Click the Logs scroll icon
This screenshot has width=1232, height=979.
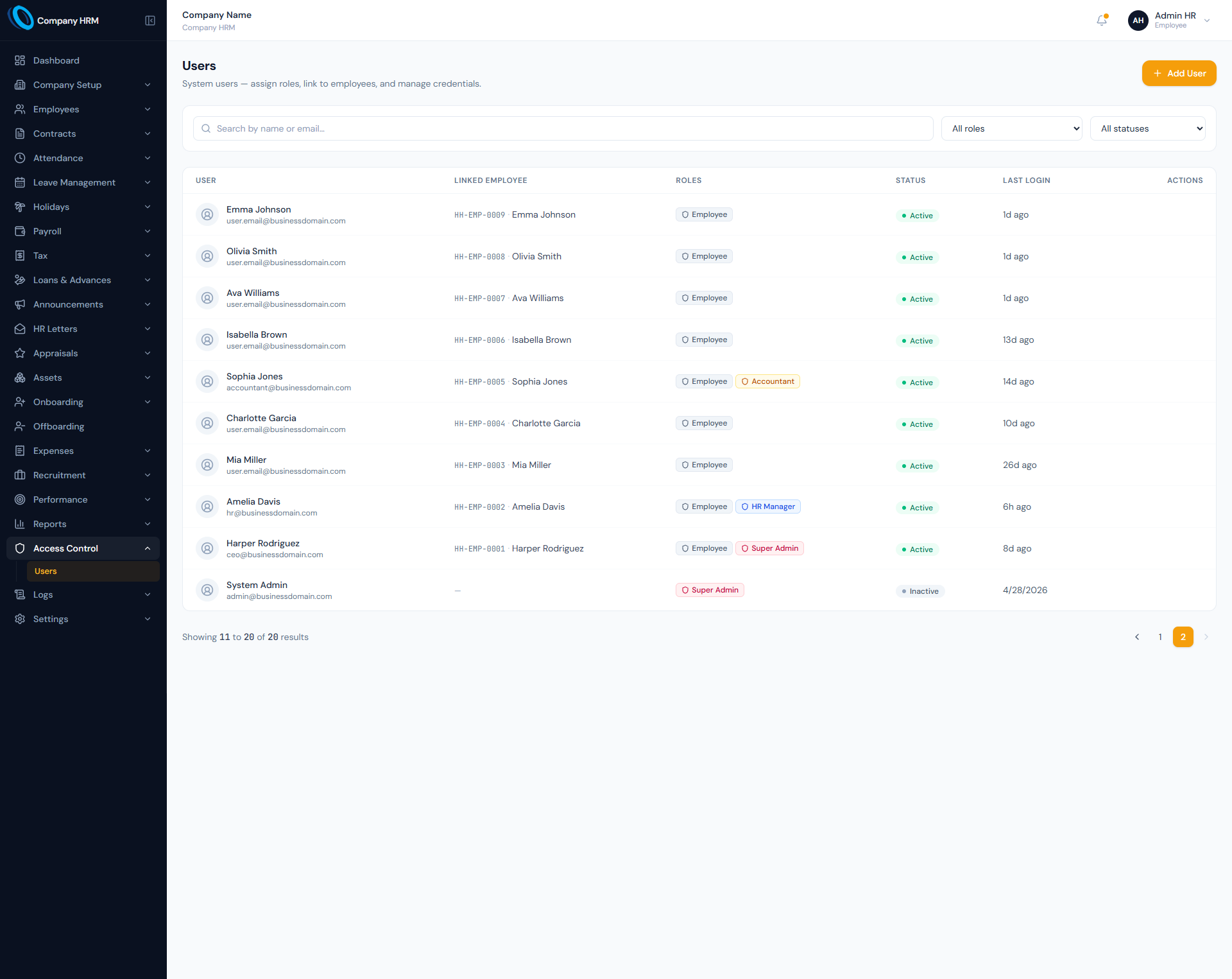tap(20, 594)
